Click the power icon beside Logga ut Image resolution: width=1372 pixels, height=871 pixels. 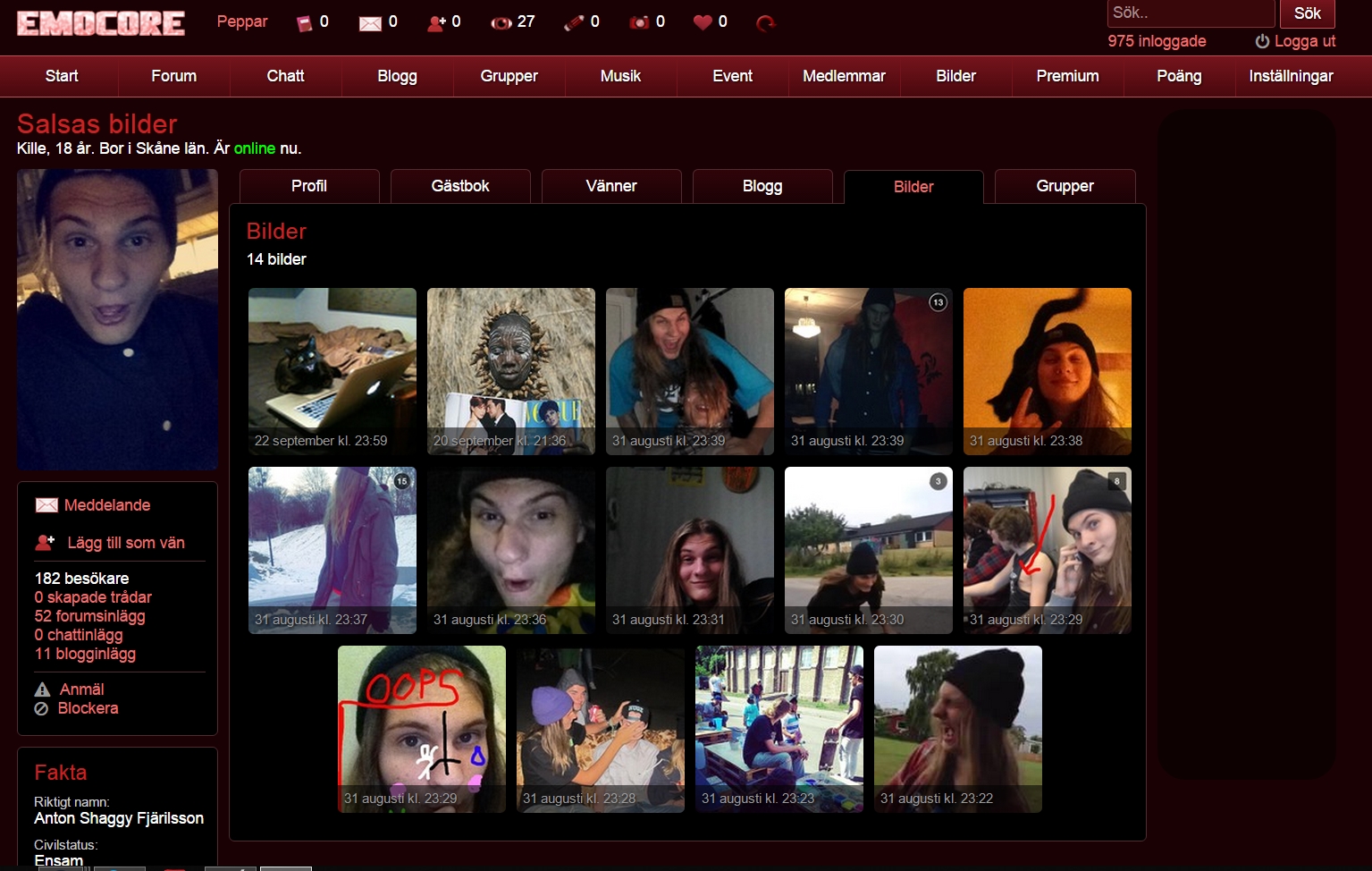[x=1262, y=41]
